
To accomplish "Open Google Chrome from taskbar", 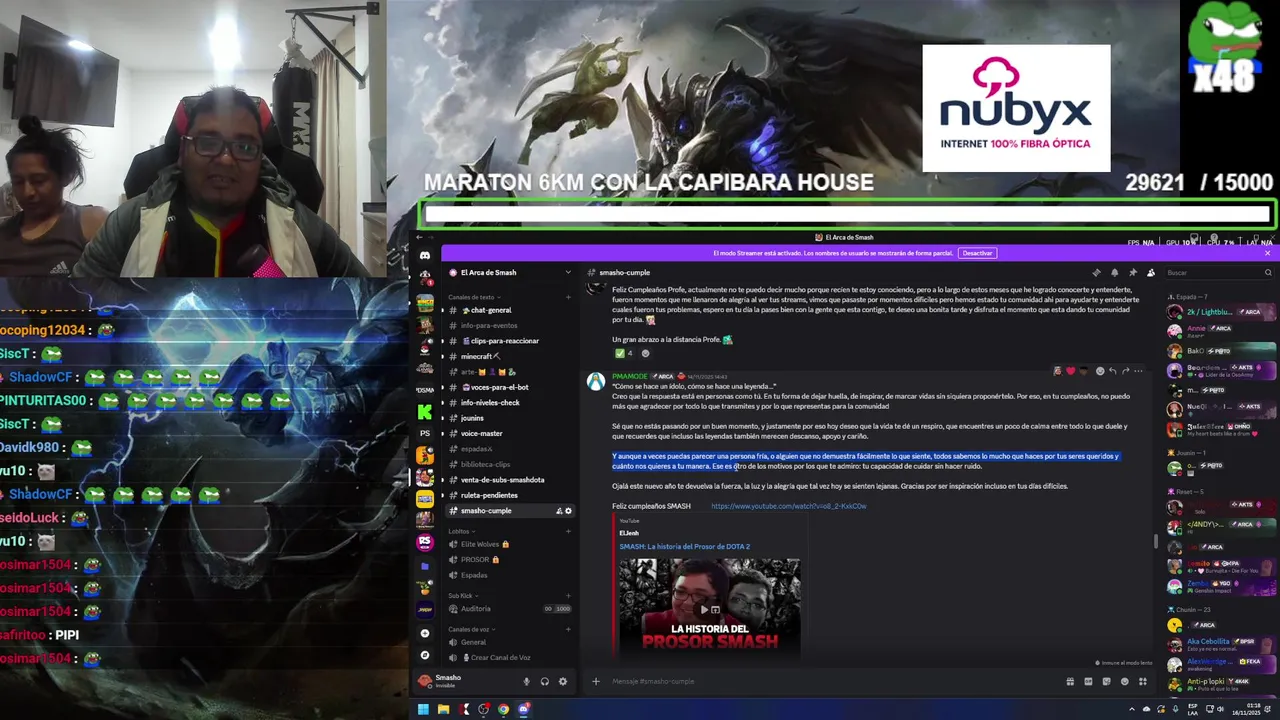I will [503, 709].
